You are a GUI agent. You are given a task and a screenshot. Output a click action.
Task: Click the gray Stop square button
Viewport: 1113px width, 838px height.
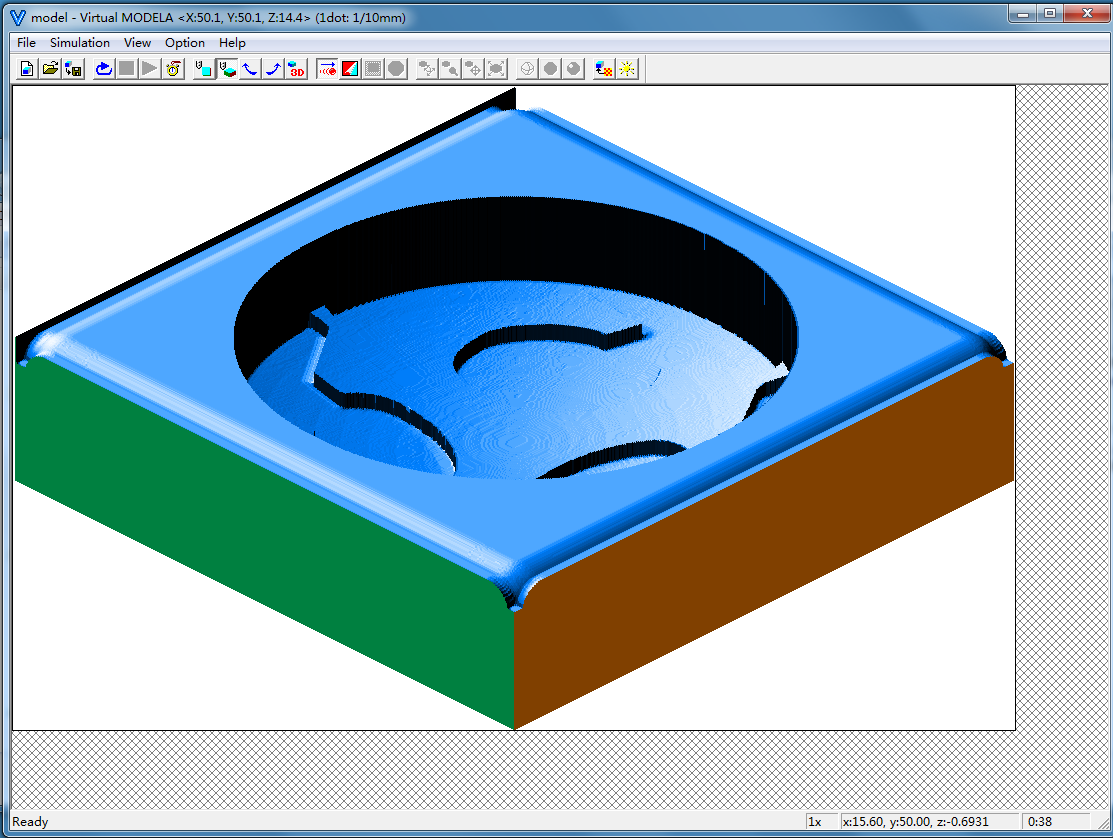point(126,69)
